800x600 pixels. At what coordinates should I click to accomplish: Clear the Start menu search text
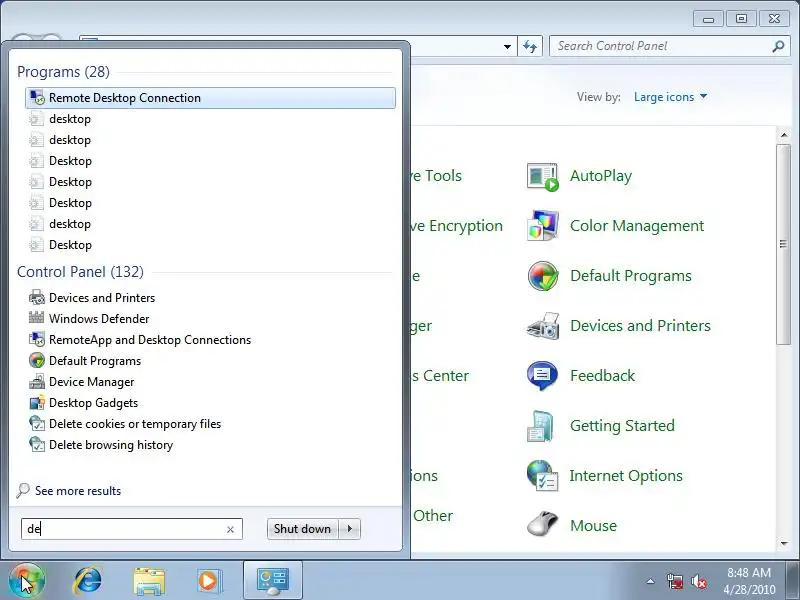coord(230,530)
